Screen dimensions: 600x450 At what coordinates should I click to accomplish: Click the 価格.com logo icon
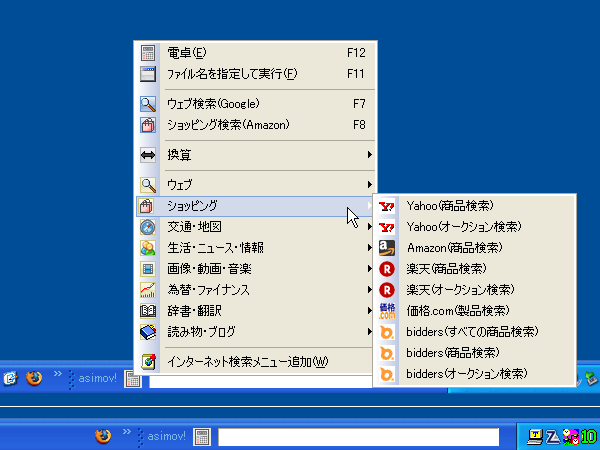coord(387,311)
